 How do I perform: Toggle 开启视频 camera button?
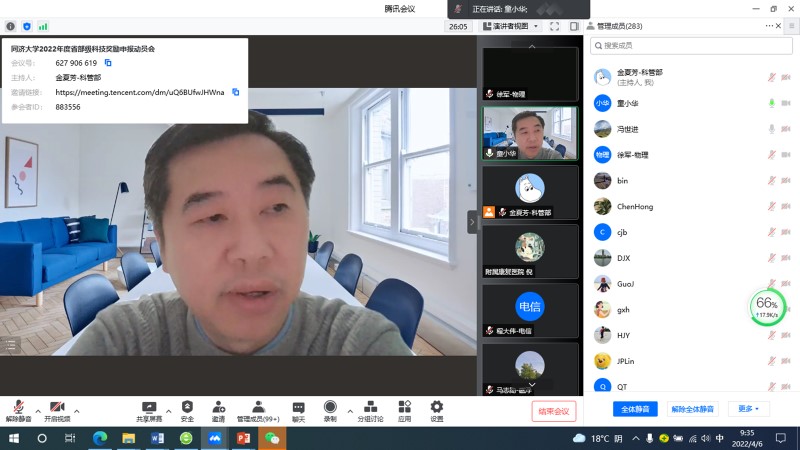click(x=57, y=411)
